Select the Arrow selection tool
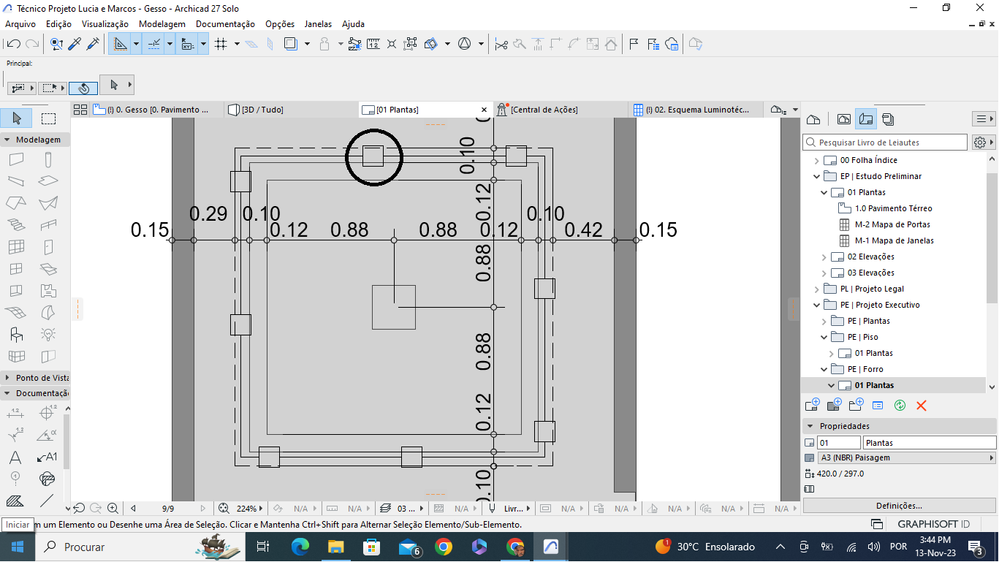999x562 pixels. (17, 119)
